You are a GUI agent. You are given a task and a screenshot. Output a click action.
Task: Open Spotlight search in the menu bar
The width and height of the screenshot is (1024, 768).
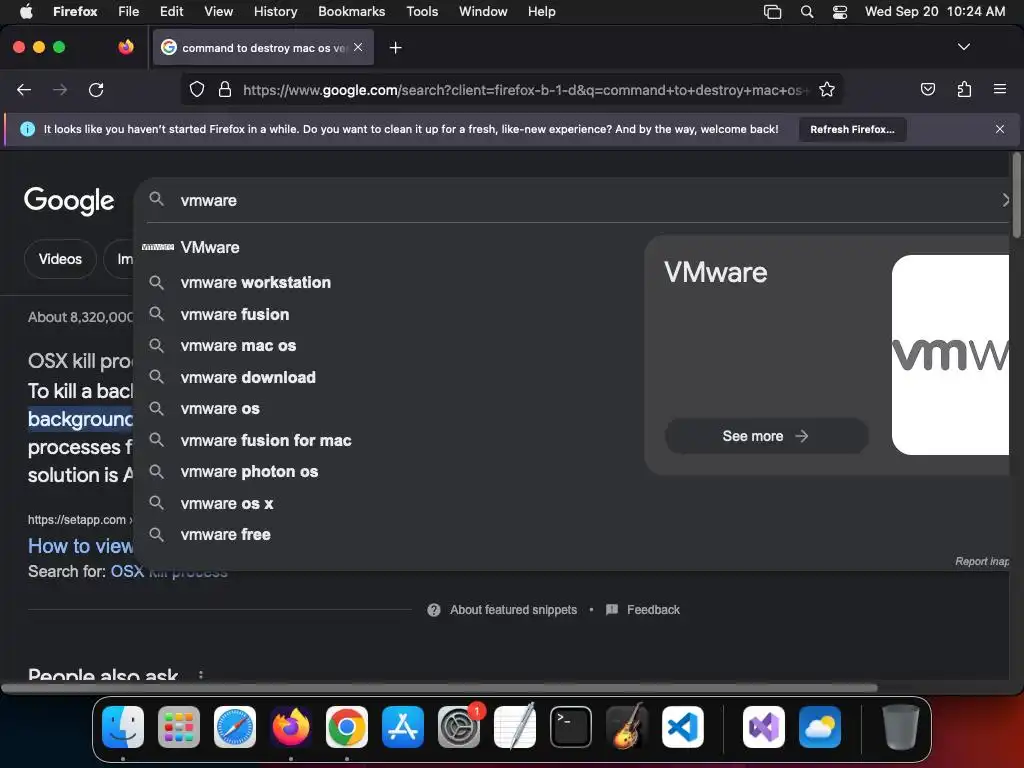point(807,12)
